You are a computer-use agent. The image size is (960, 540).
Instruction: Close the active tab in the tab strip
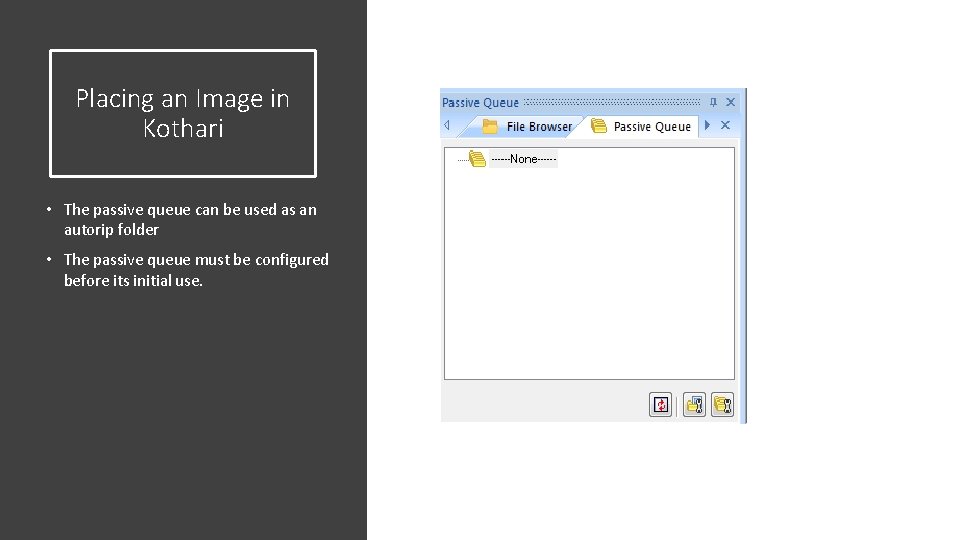[725, 126]
